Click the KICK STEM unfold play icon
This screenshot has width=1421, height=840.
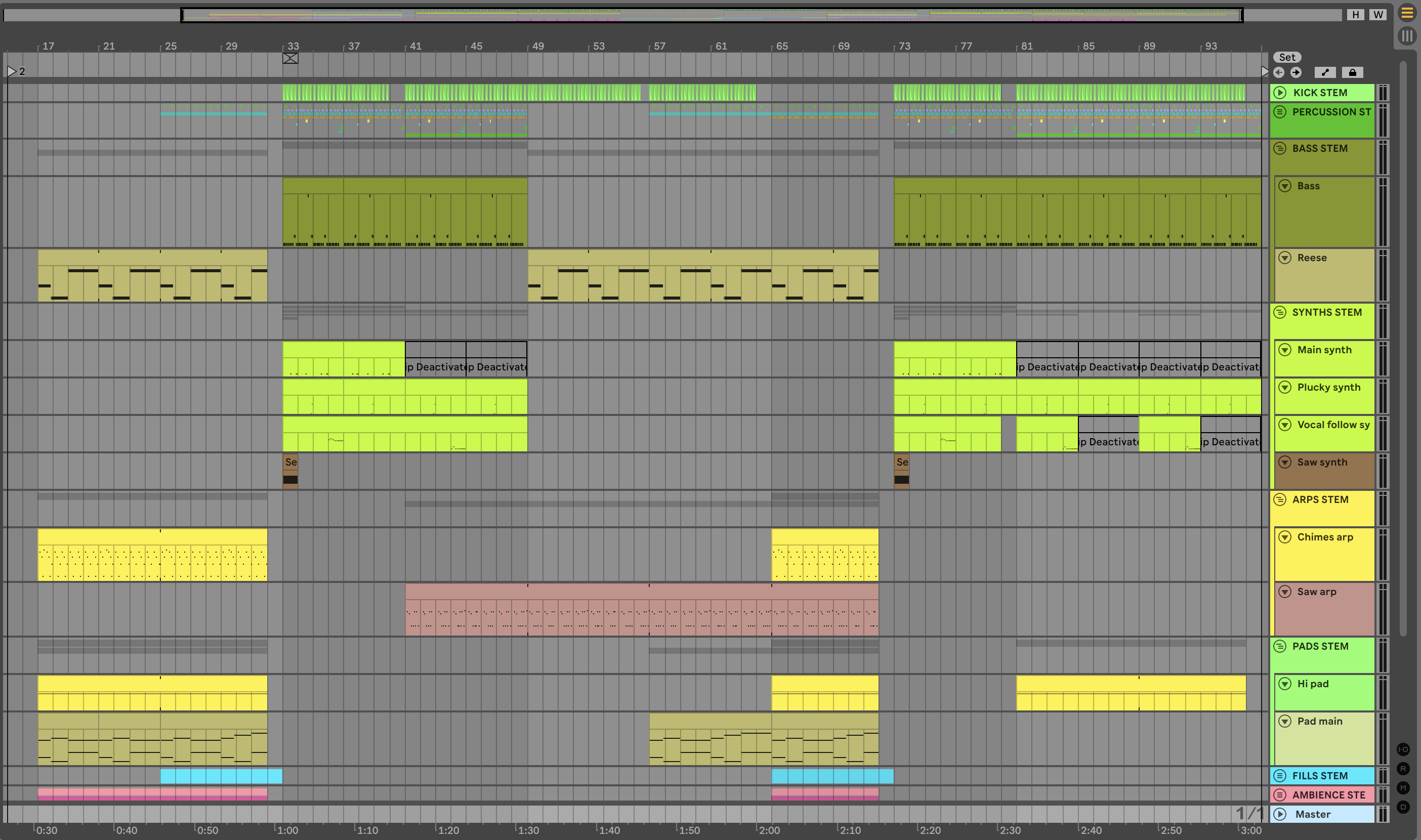1280,92
